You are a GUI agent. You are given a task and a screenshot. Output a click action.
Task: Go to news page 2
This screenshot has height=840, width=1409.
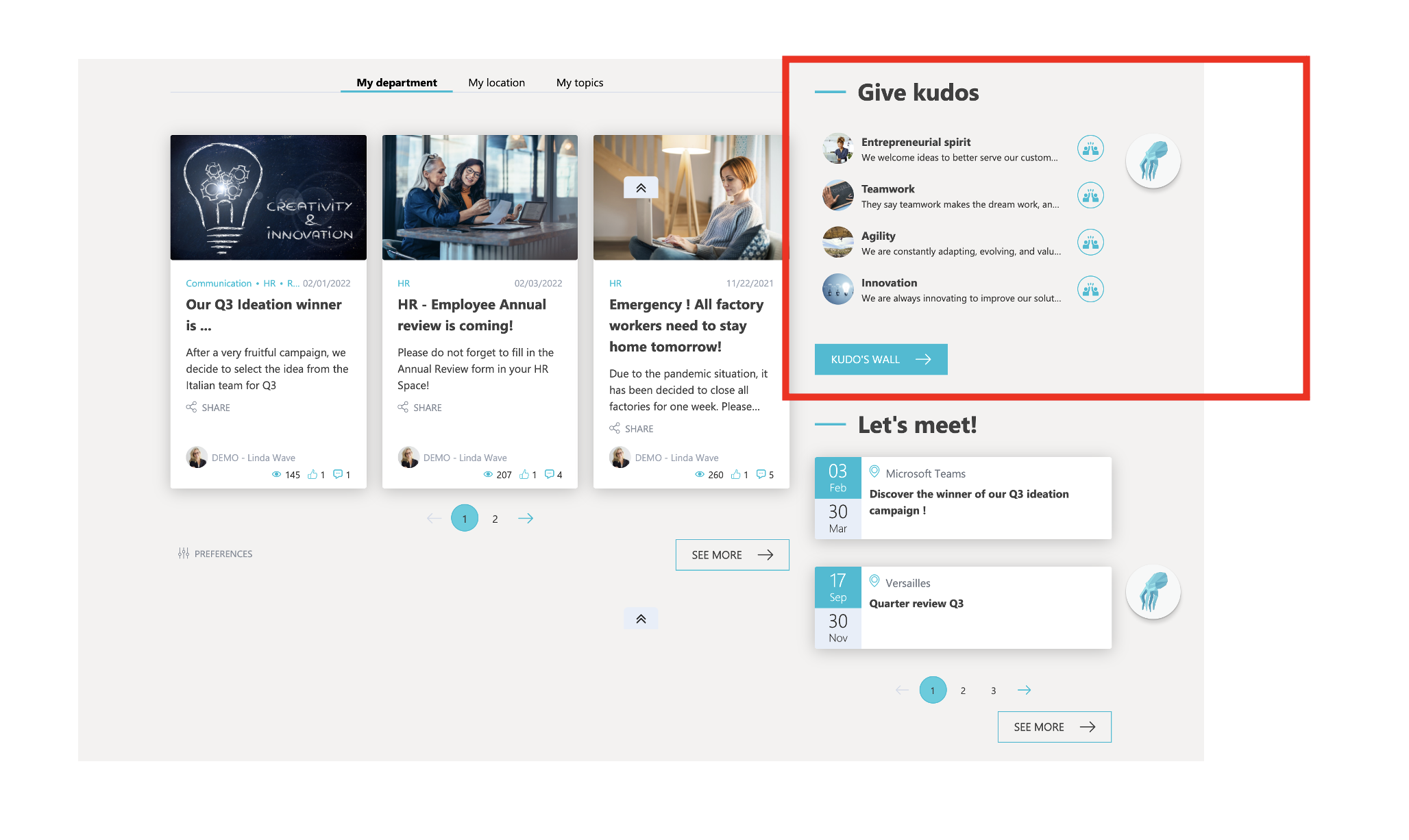[495, 519]
